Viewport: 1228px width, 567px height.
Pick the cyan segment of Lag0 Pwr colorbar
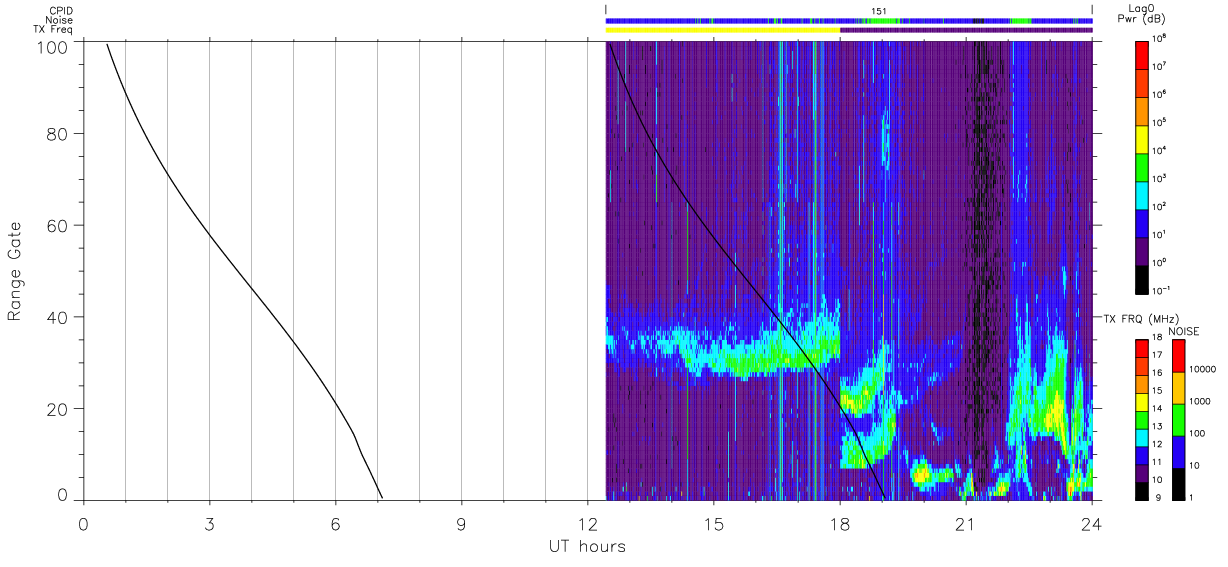[1142, 194]
